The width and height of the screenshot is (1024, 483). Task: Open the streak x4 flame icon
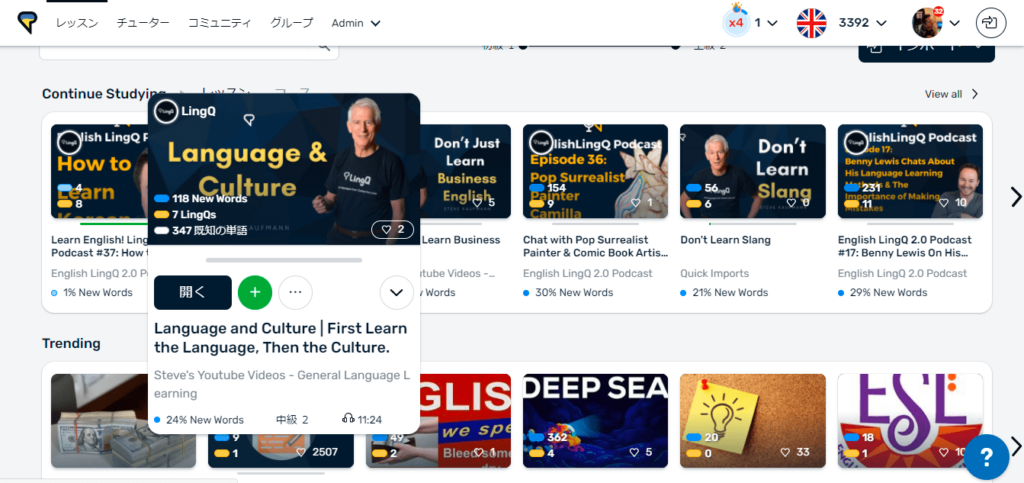[736, 22]
